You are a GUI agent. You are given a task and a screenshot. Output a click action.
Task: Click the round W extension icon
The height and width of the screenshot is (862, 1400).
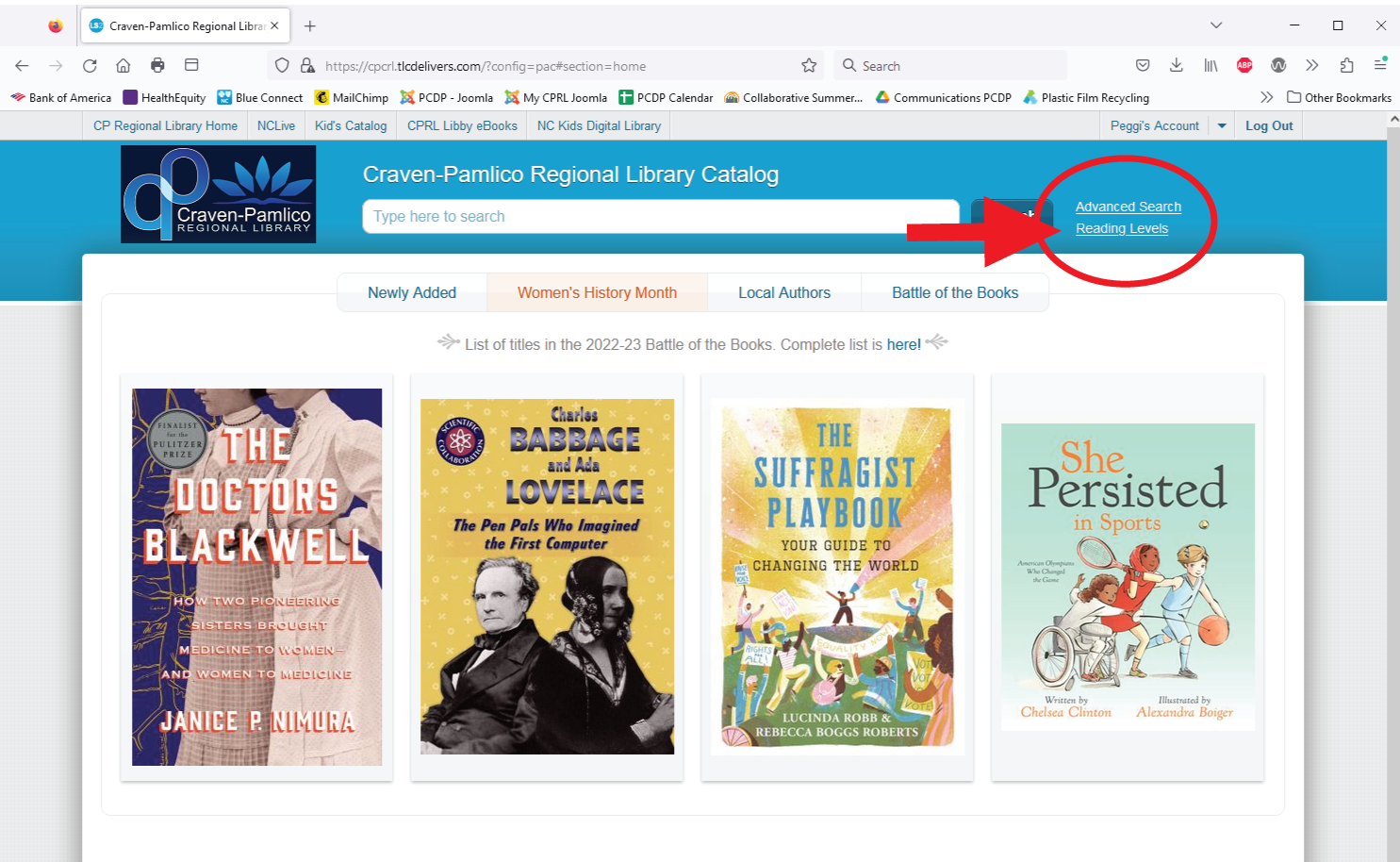[1278, 65]
